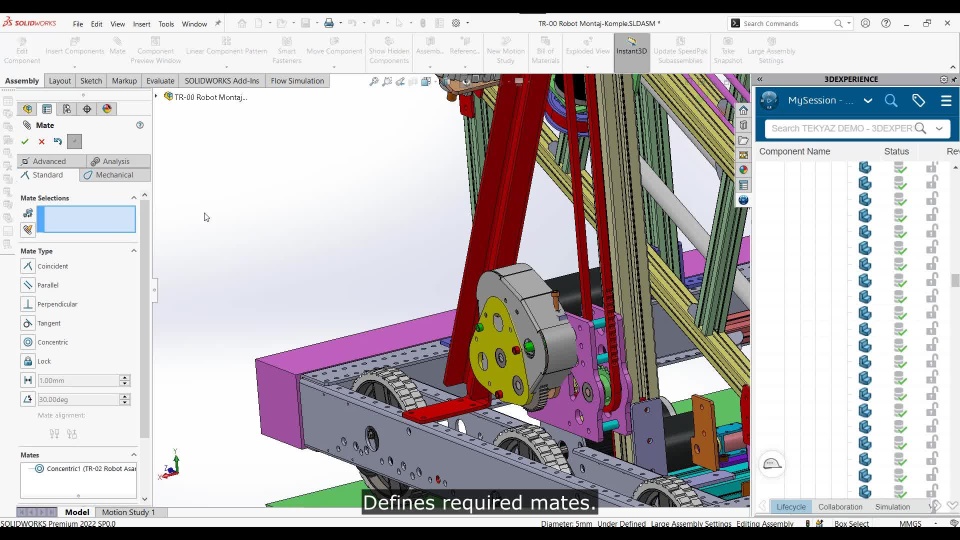The height and width of the screenshot is (540, 960).
Task: Toggle the pin next to Window menu
Action: (x=217, y=23)
